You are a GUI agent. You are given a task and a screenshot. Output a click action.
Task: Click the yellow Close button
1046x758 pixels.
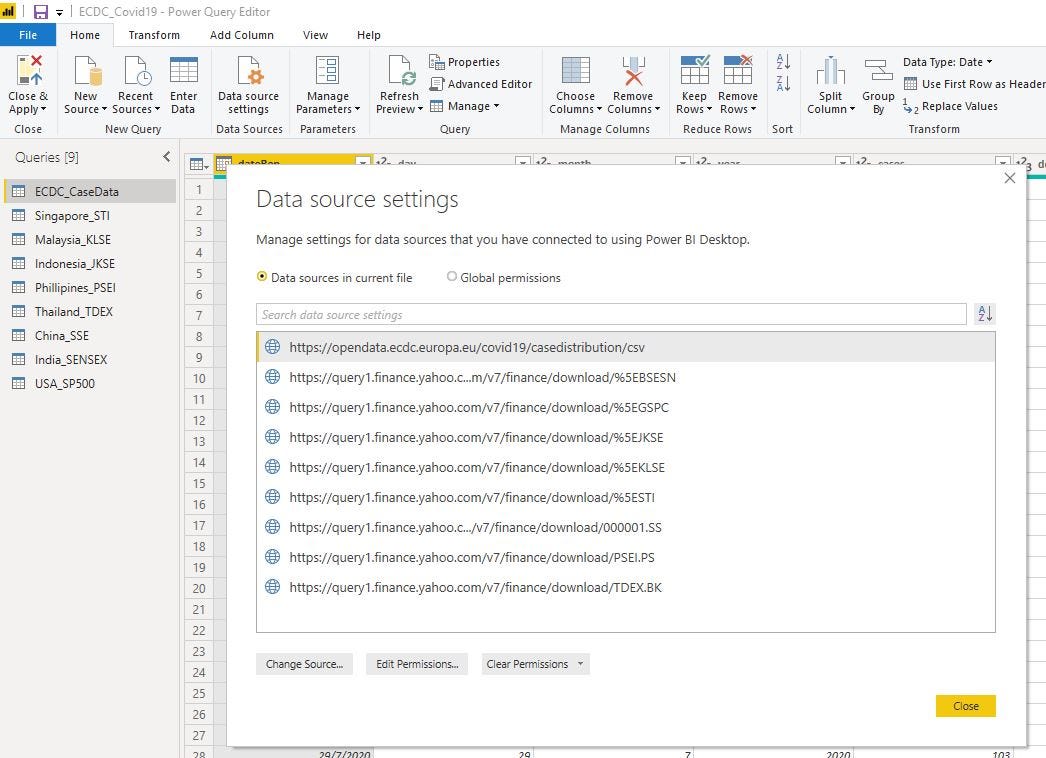tap(965, 706)
